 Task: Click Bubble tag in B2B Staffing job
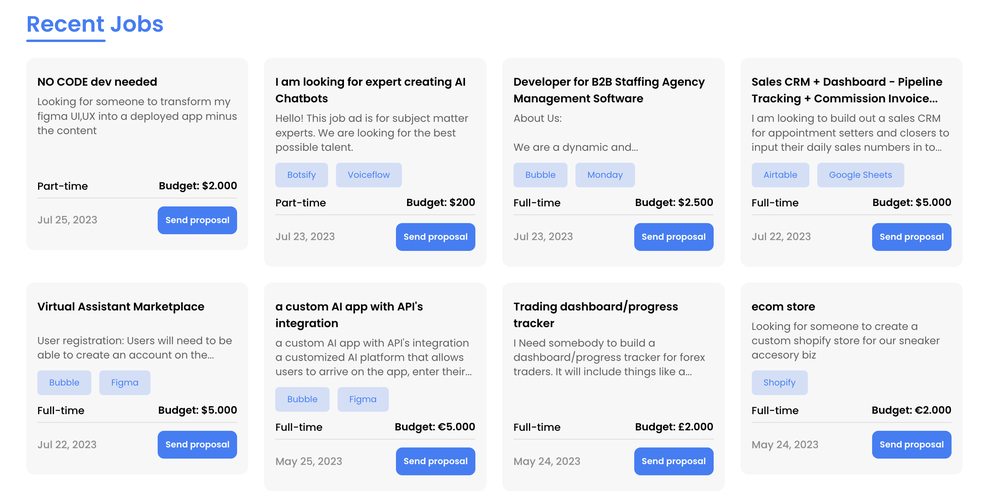tap(540, 175)
